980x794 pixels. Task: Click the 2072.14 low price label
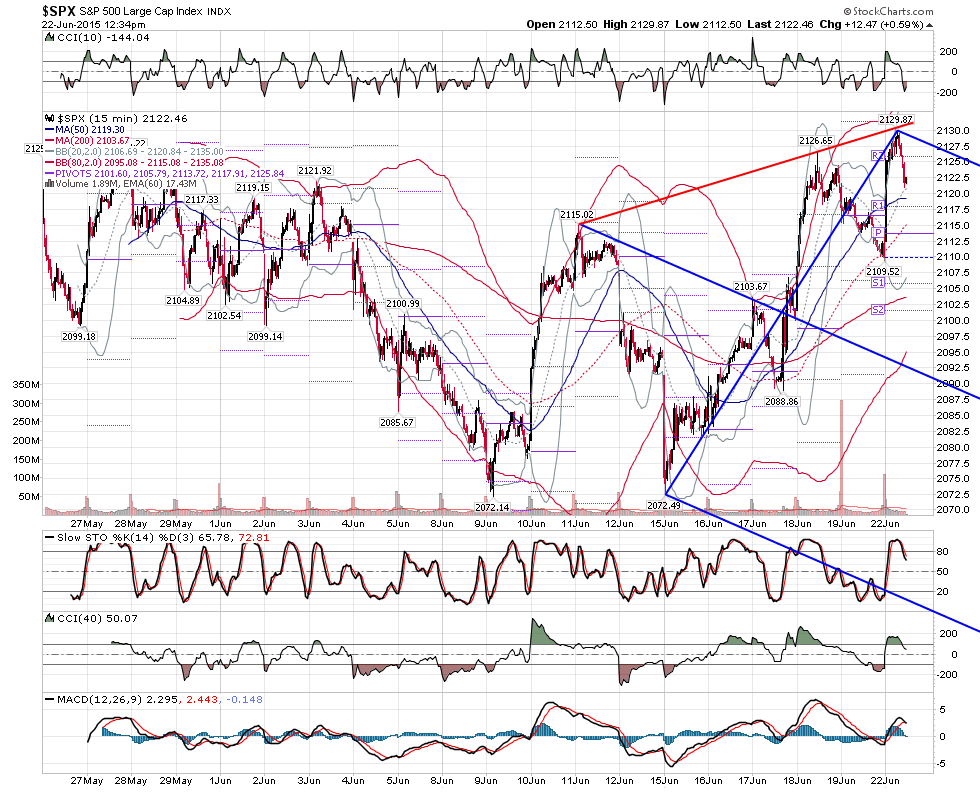coord(492,507)
